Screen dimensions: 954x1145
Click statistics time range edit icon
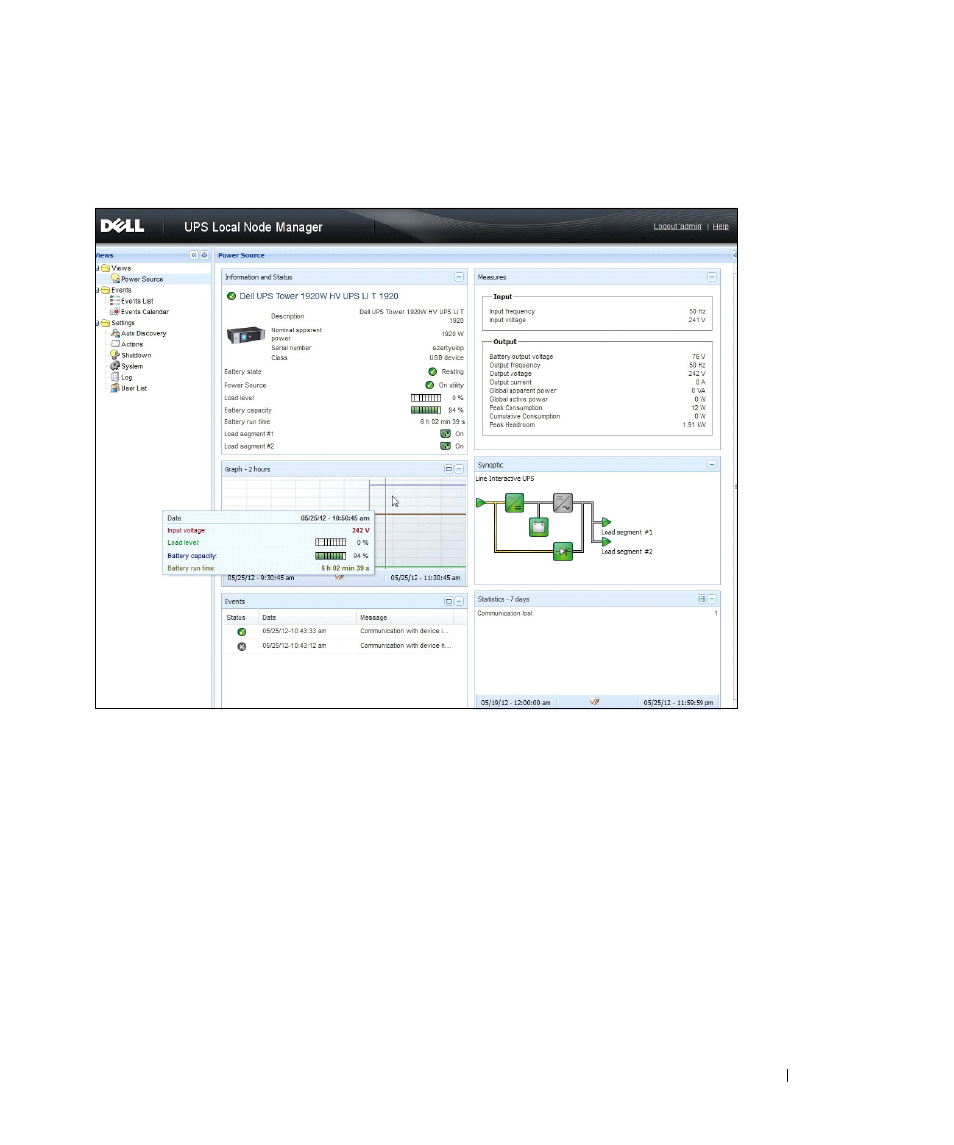click(x=595, y=702)
